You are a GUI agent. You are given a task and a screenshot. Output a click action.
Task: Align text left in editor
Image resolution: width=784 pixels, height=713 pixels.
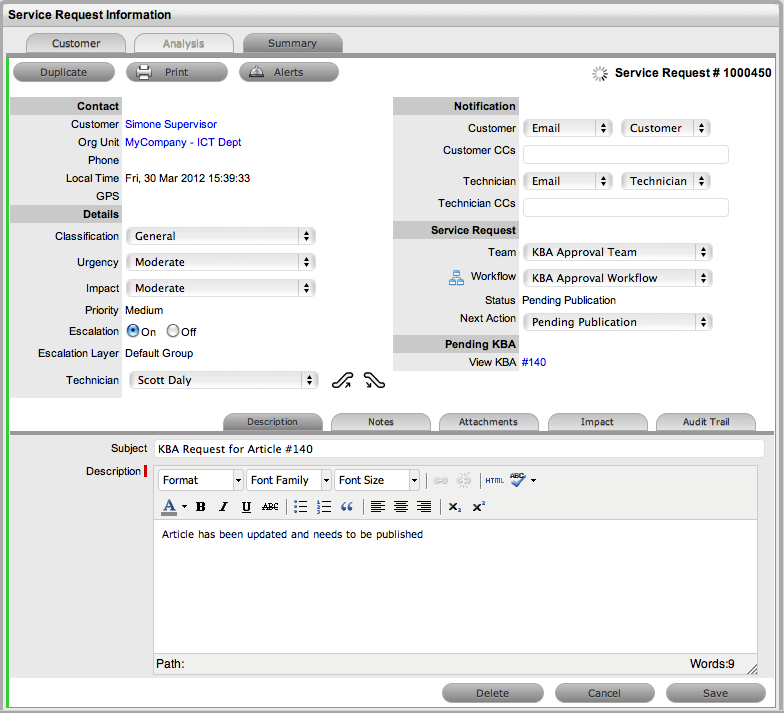point(378,507)
